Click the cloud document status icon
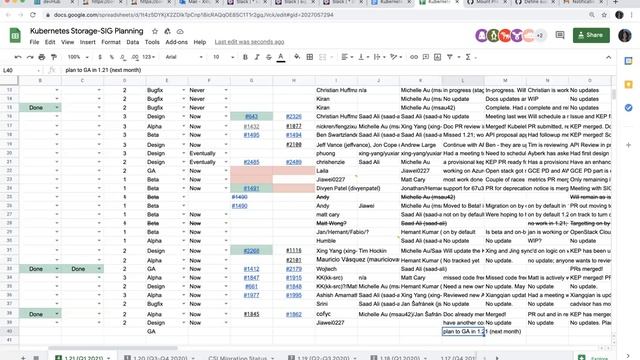This screenshot has width=640, height=360. point(180,31)
